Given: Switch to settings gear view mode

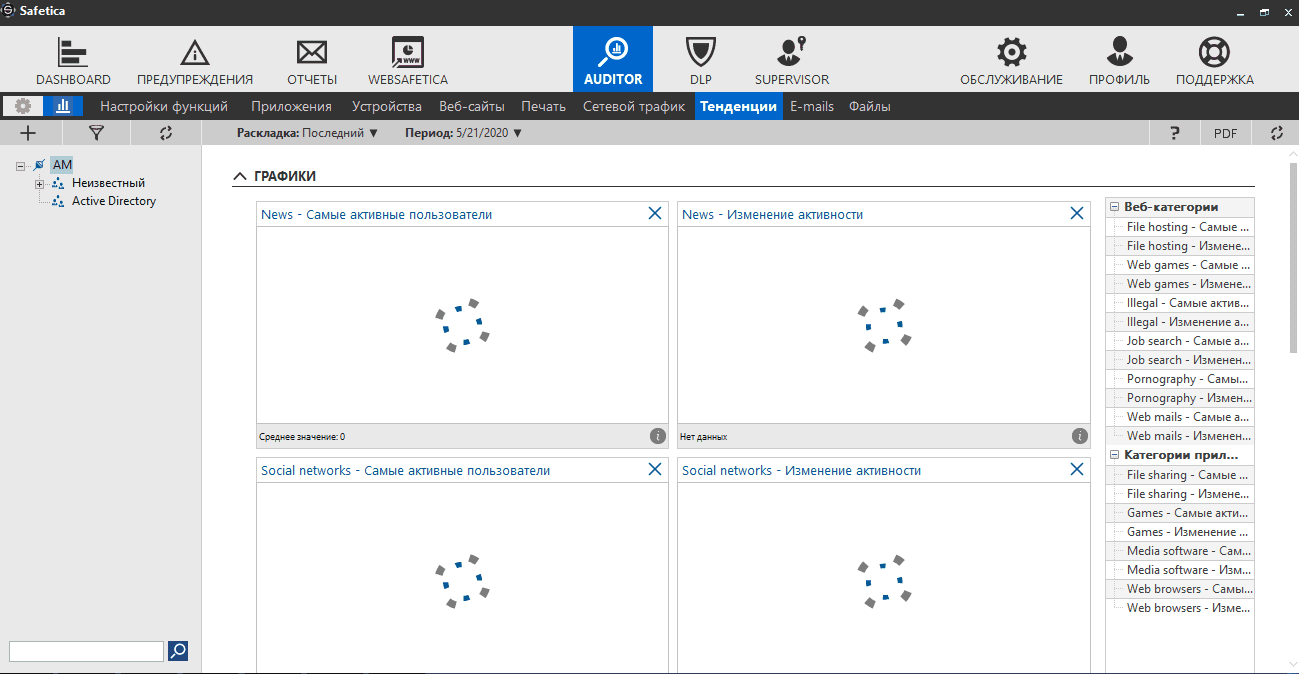Looking at the screenshot, I should [23, 106].
